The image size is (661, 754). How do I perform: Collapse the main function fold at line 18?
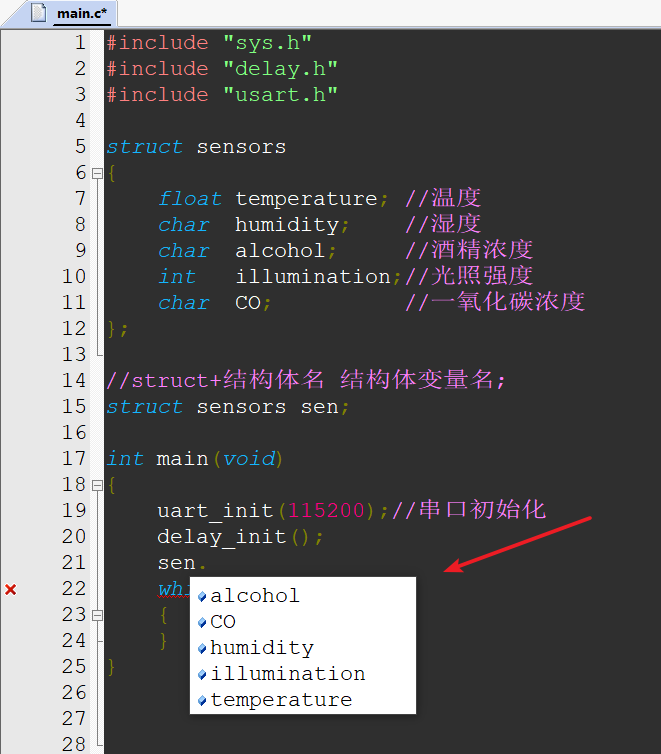pos(97,485)
